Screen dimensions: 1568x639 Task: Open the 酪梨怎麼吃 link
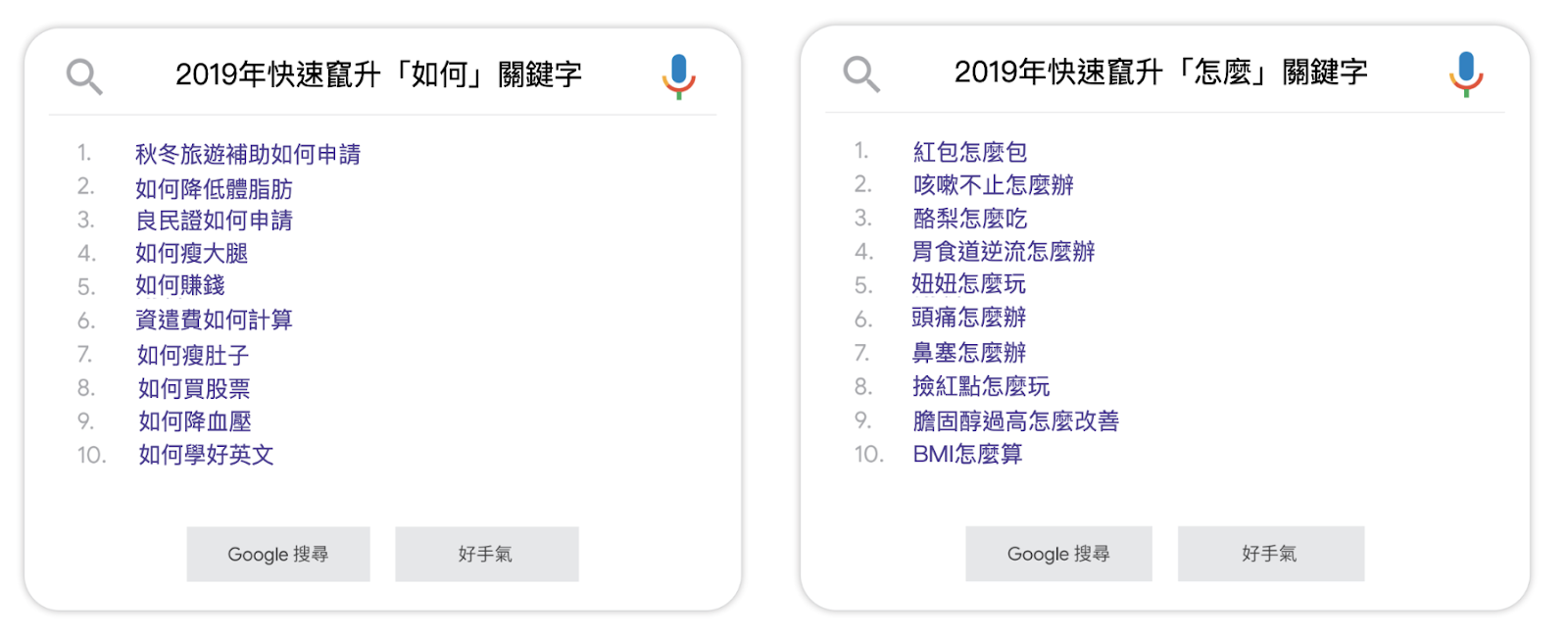pyautogui.click(x=969, y=219)
